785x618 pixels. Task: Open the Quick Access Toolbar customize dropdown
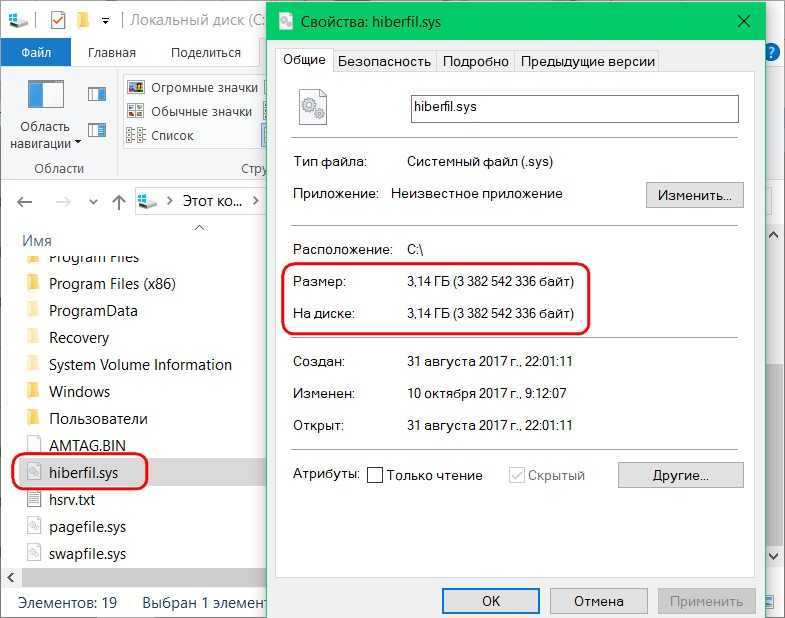[x=105, y=21]
